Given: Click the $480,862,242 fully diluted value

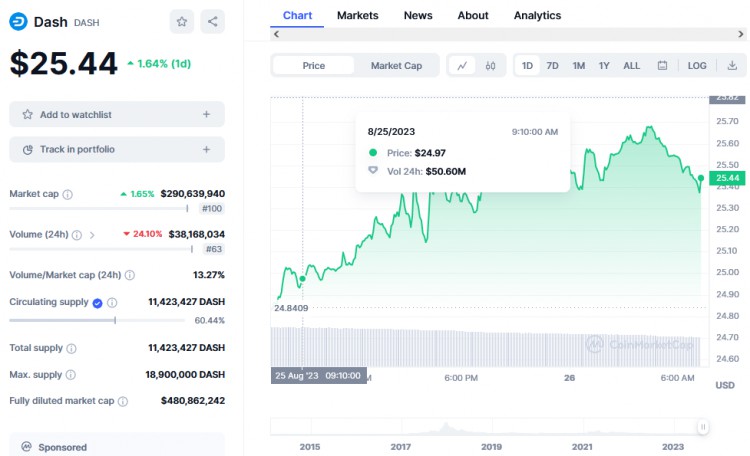Looking at the screenshot, I should pyautogui.click(x=193, y=401).
